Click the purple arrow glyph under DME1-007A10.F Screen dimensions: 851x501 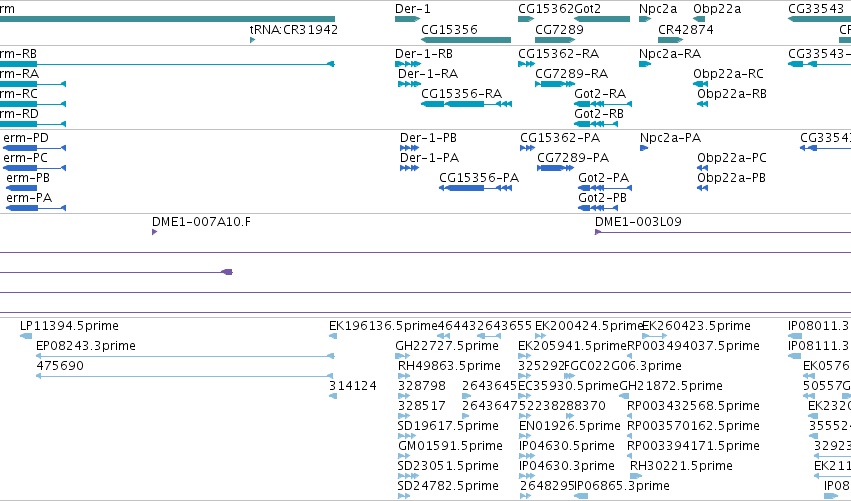[155, 232]
